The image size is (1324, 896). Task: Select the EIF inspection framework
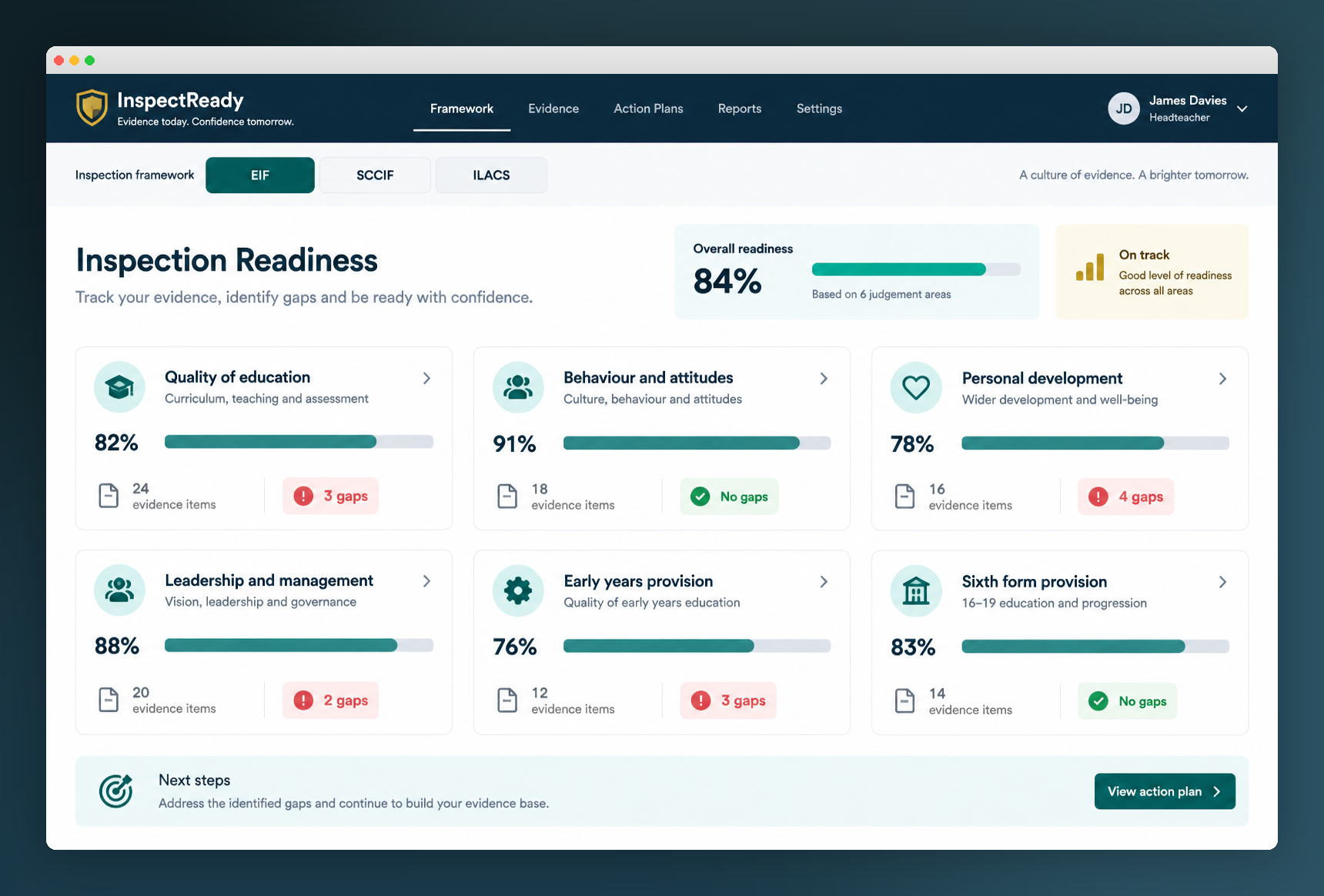[260, 176]
